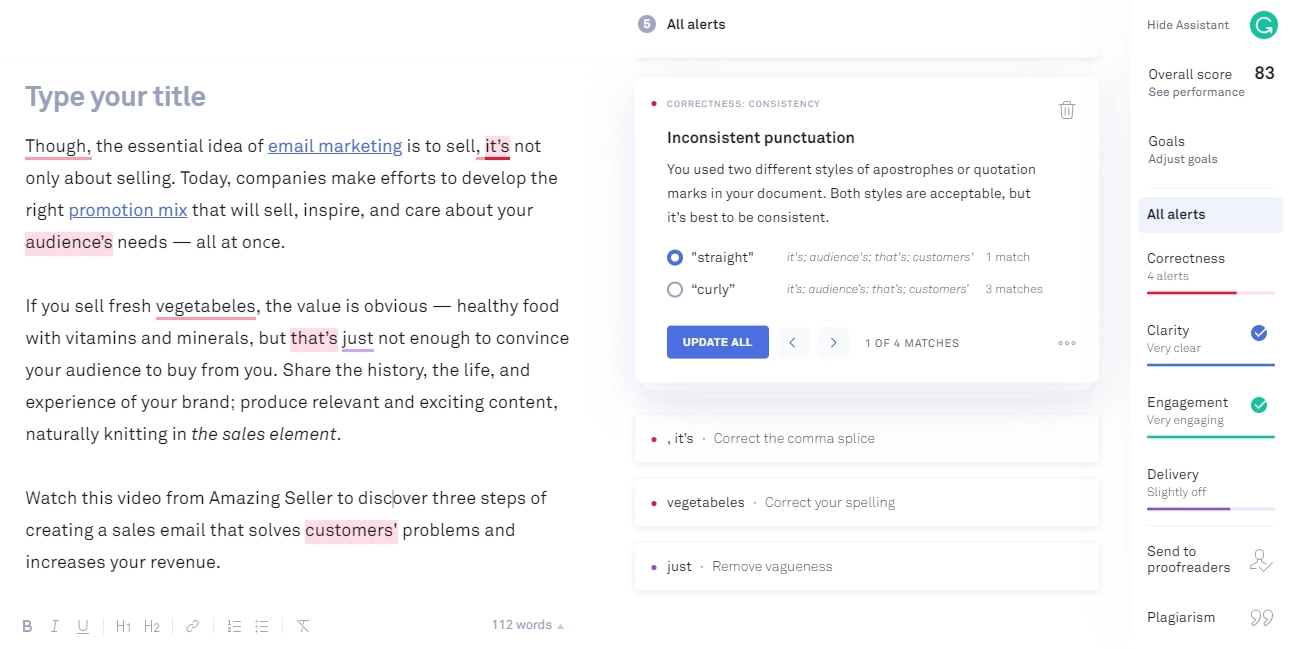
Task: Open more options via the three dots
Action: click(x=1066, y=342)
